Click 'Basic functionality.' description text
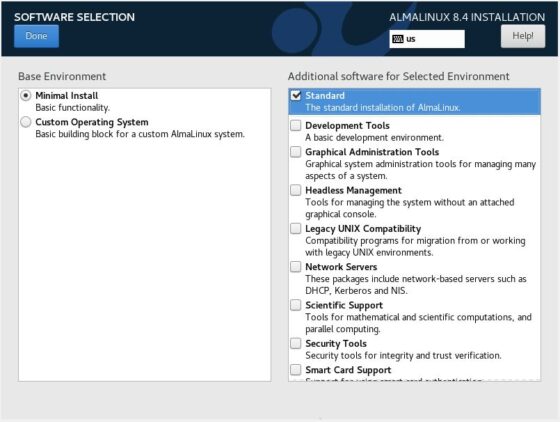 click(x=72, y=108)
